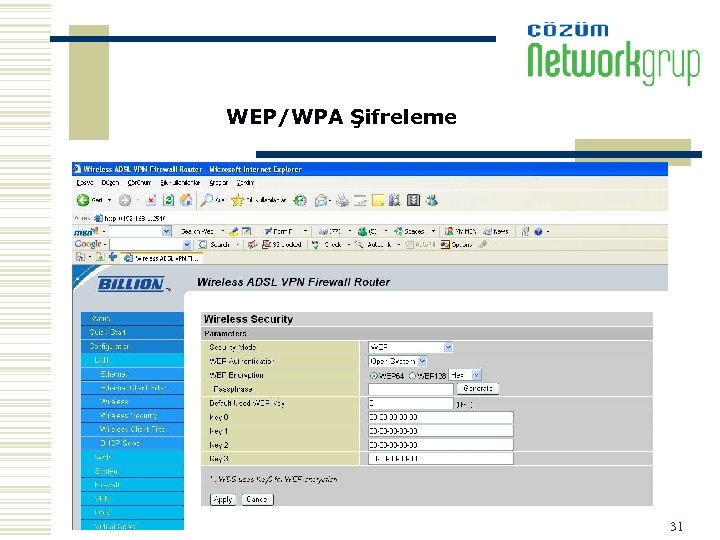Select the WEP128 radio button
720x540 pixels.
[x=412, y=376]
